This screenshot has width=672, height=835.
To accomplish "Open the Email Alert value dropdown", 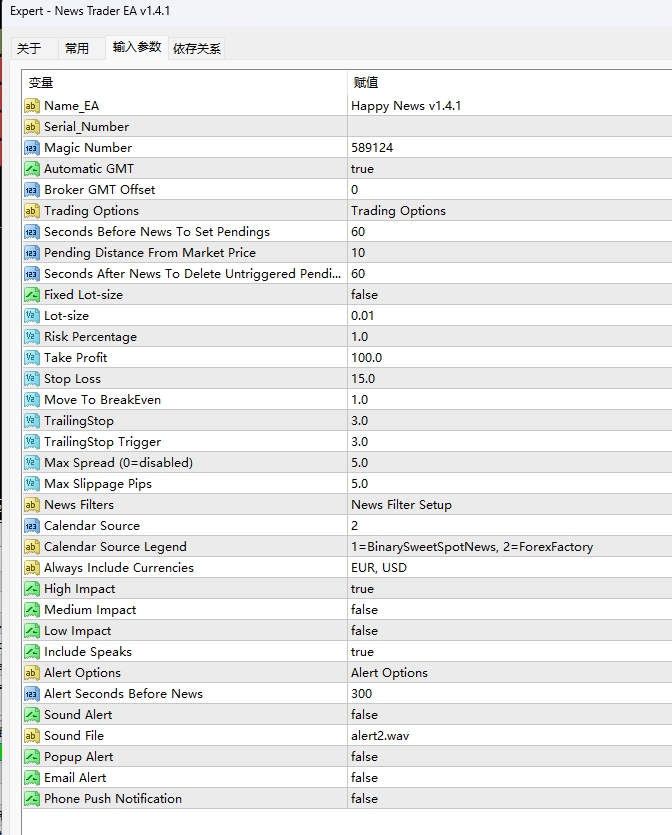I will pos(450,777).
